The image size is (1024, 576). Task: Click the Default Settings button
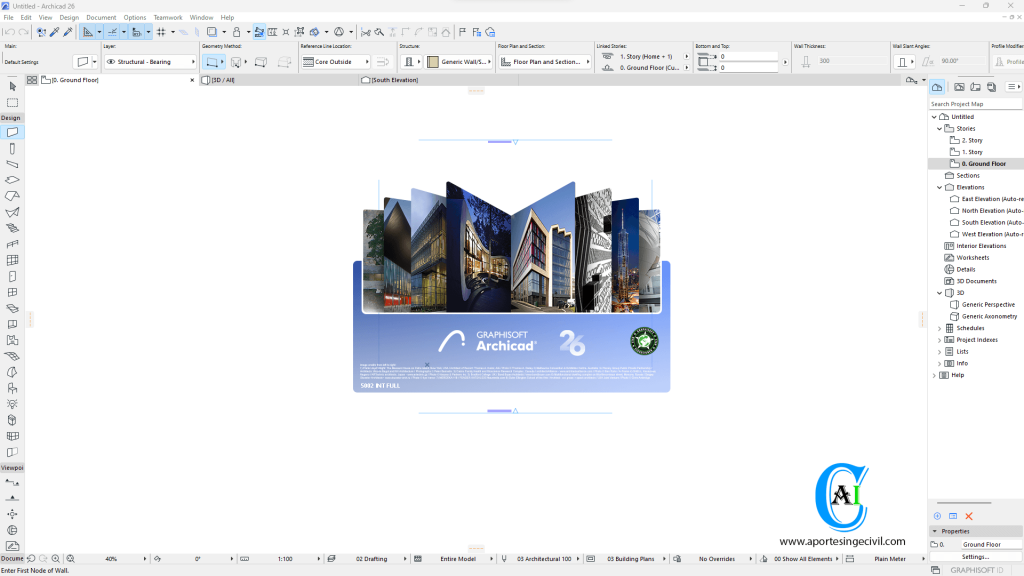[20, 60]
